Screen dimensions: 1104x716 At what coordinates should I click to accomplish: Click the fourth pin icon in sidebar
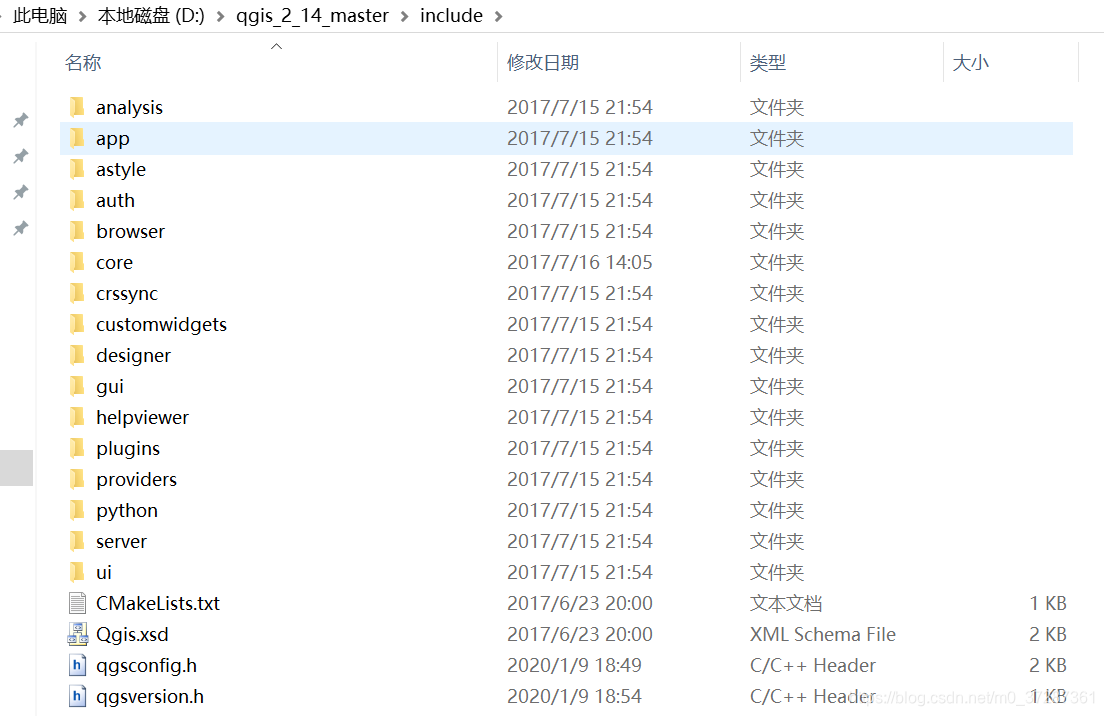tap(21, 228)
